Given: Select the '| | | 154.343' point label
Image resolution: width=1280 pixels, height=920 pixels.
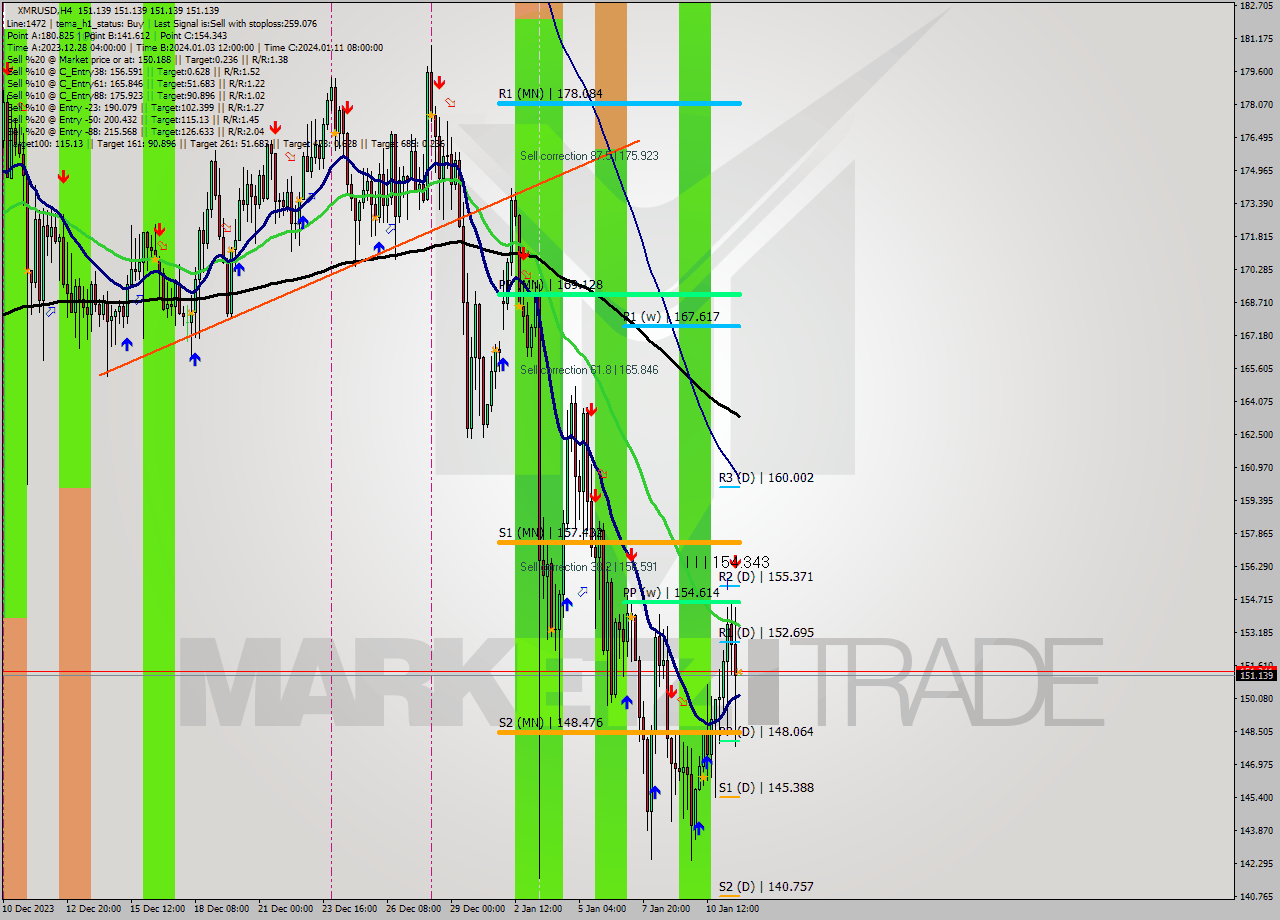Looking at the screenshot, I should click(728, 563).
